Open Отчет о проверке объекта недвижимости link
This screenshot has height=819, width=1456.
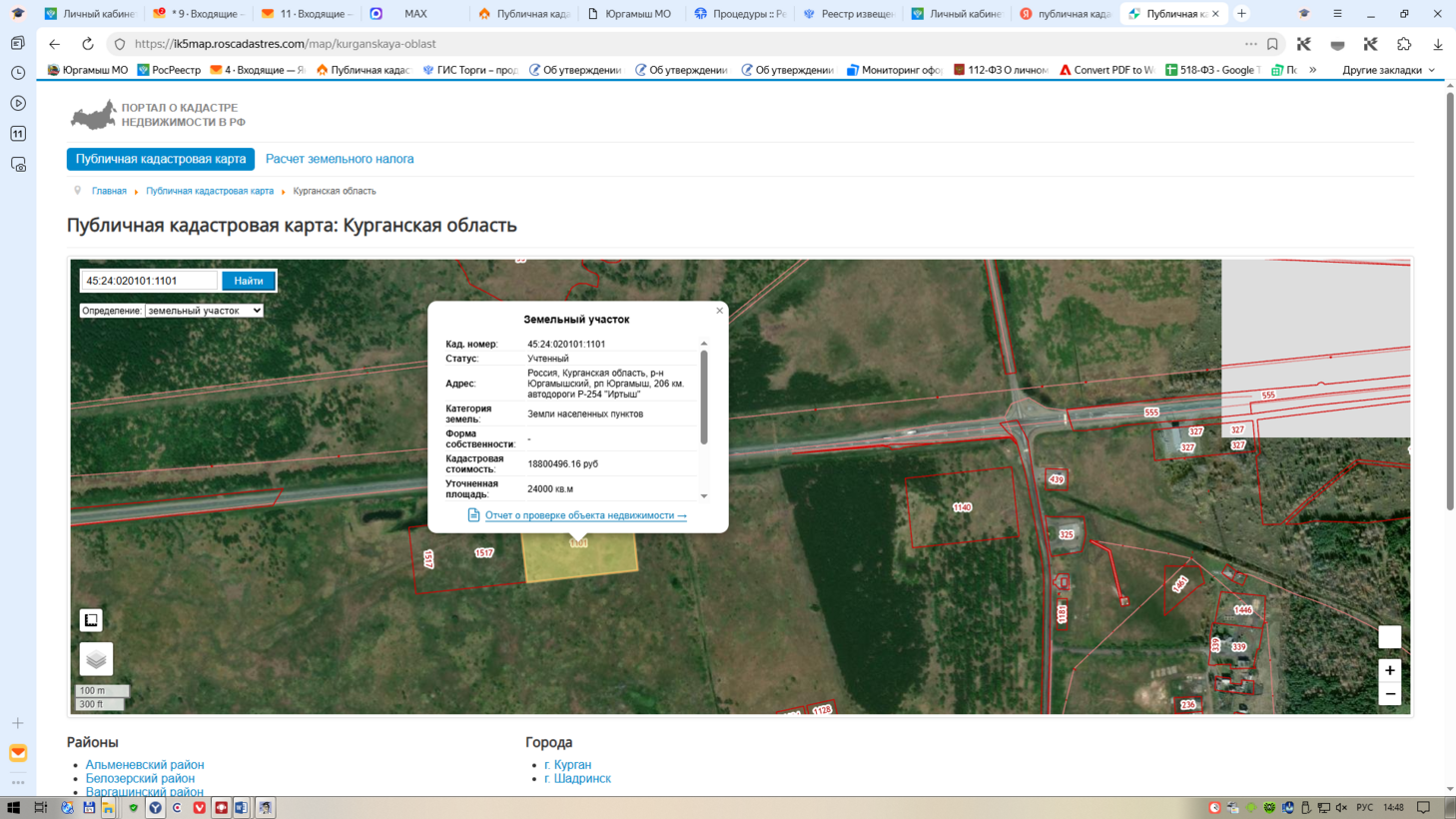[585, 515]
